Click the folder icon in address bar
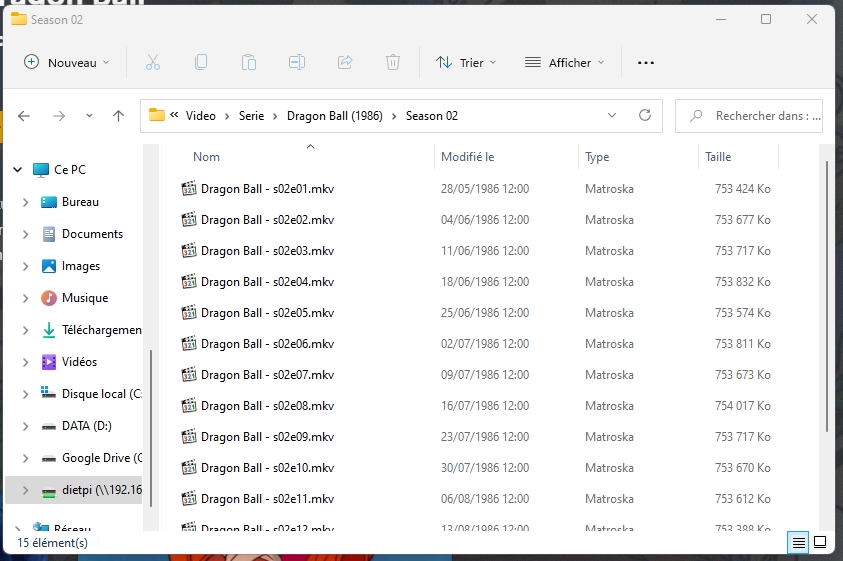 (156, 115)
